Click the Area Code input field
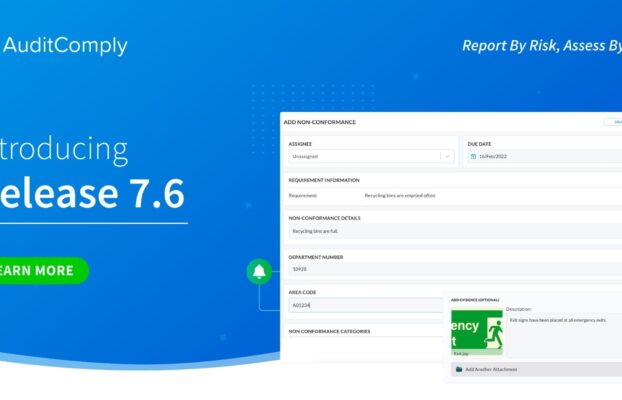 pyautogui.click(x=366, y=305)
